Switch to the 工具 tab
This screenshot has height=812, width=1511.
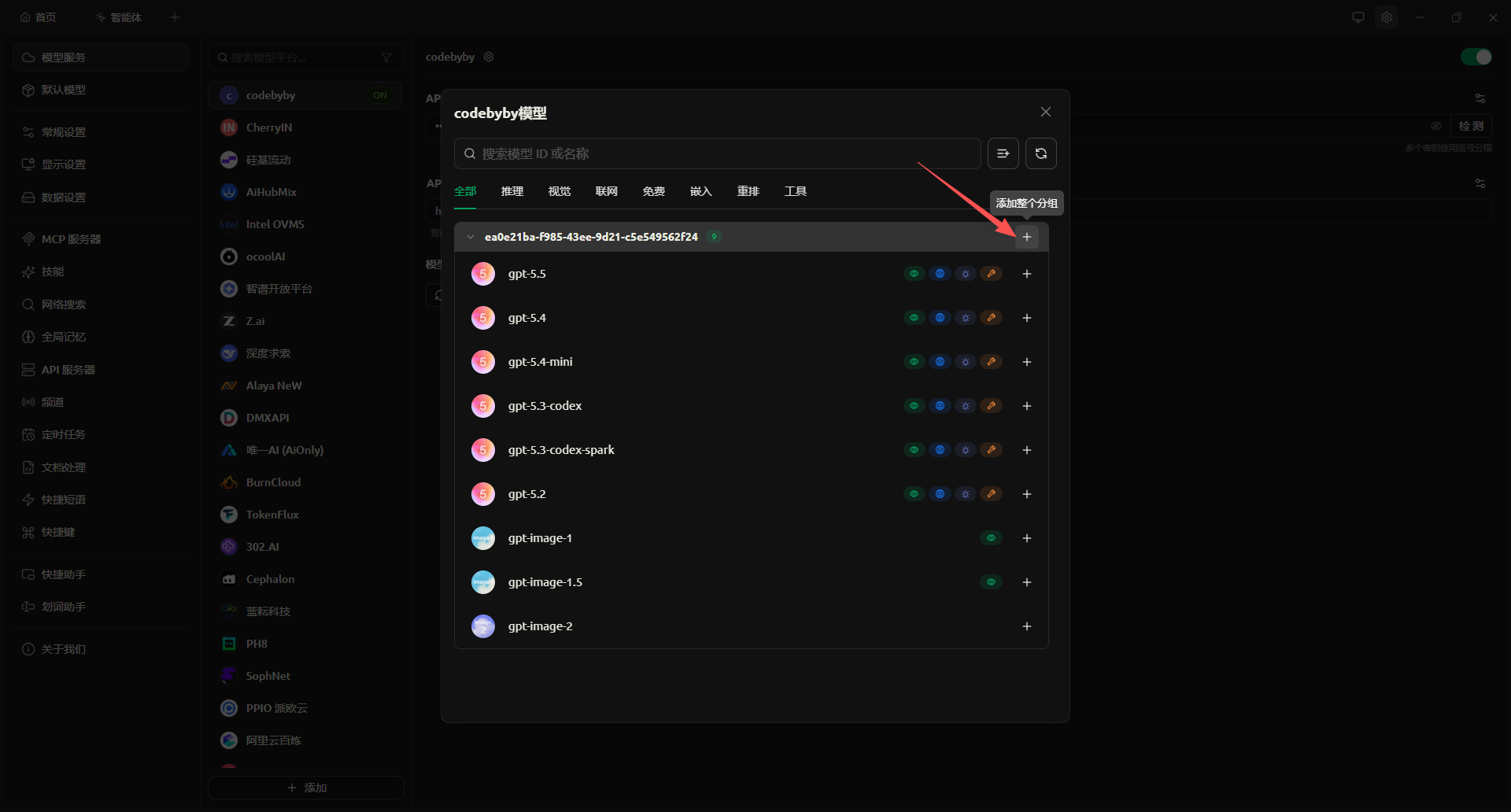click(796, 191)
